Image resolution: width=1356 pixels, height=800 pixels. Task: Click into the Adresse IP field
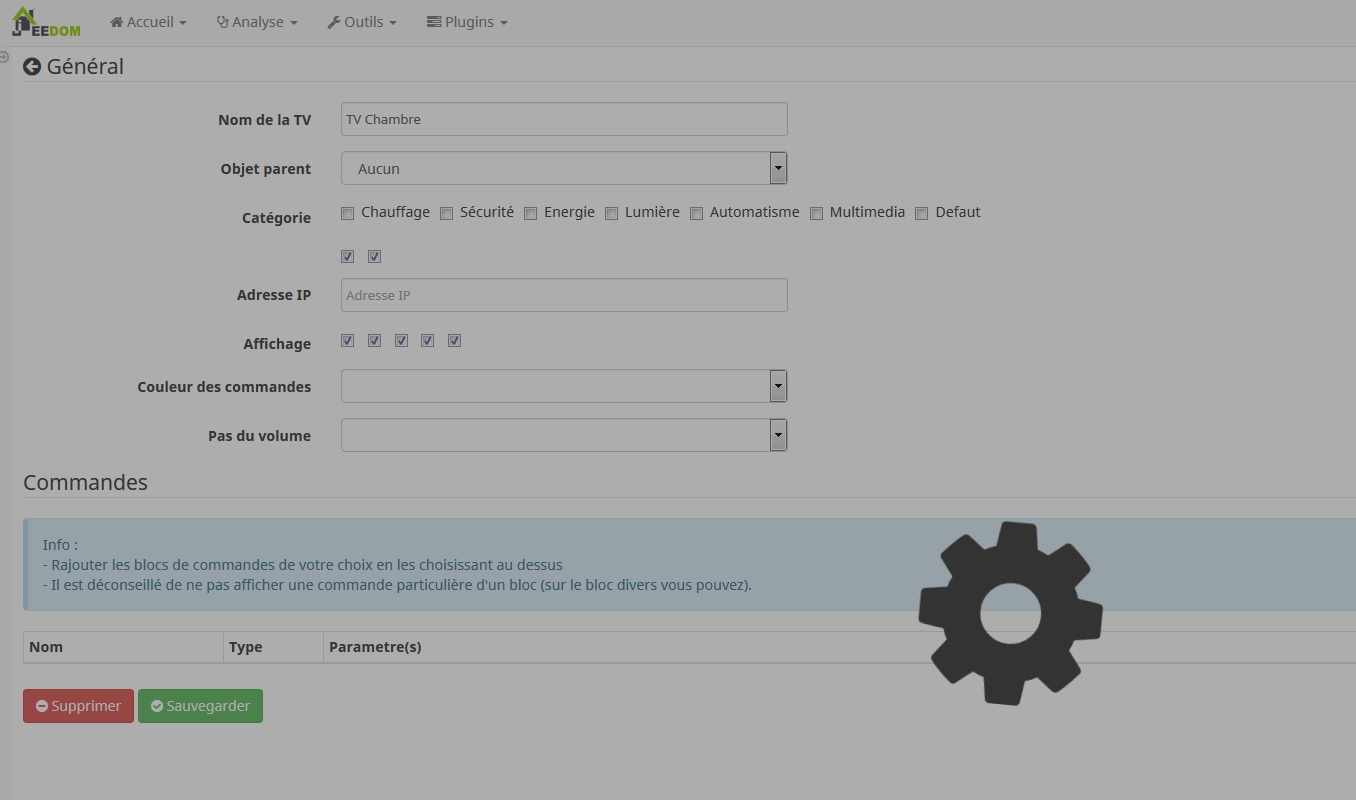(564, 295)
